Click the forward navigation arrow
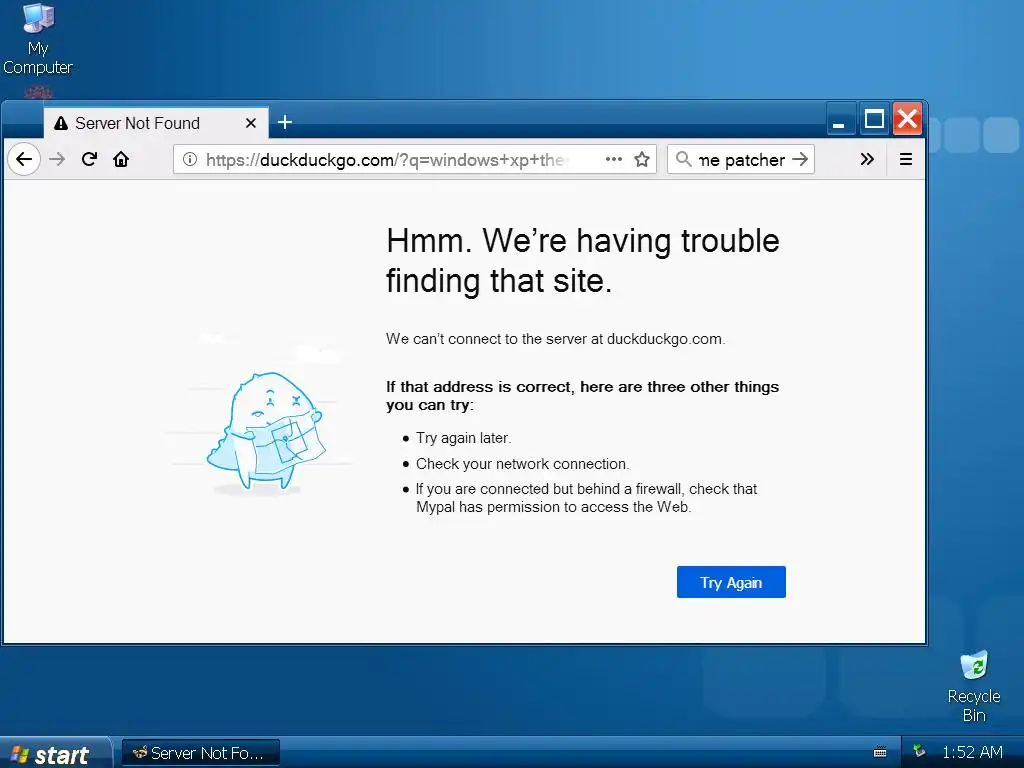 [x=57, y=159]
